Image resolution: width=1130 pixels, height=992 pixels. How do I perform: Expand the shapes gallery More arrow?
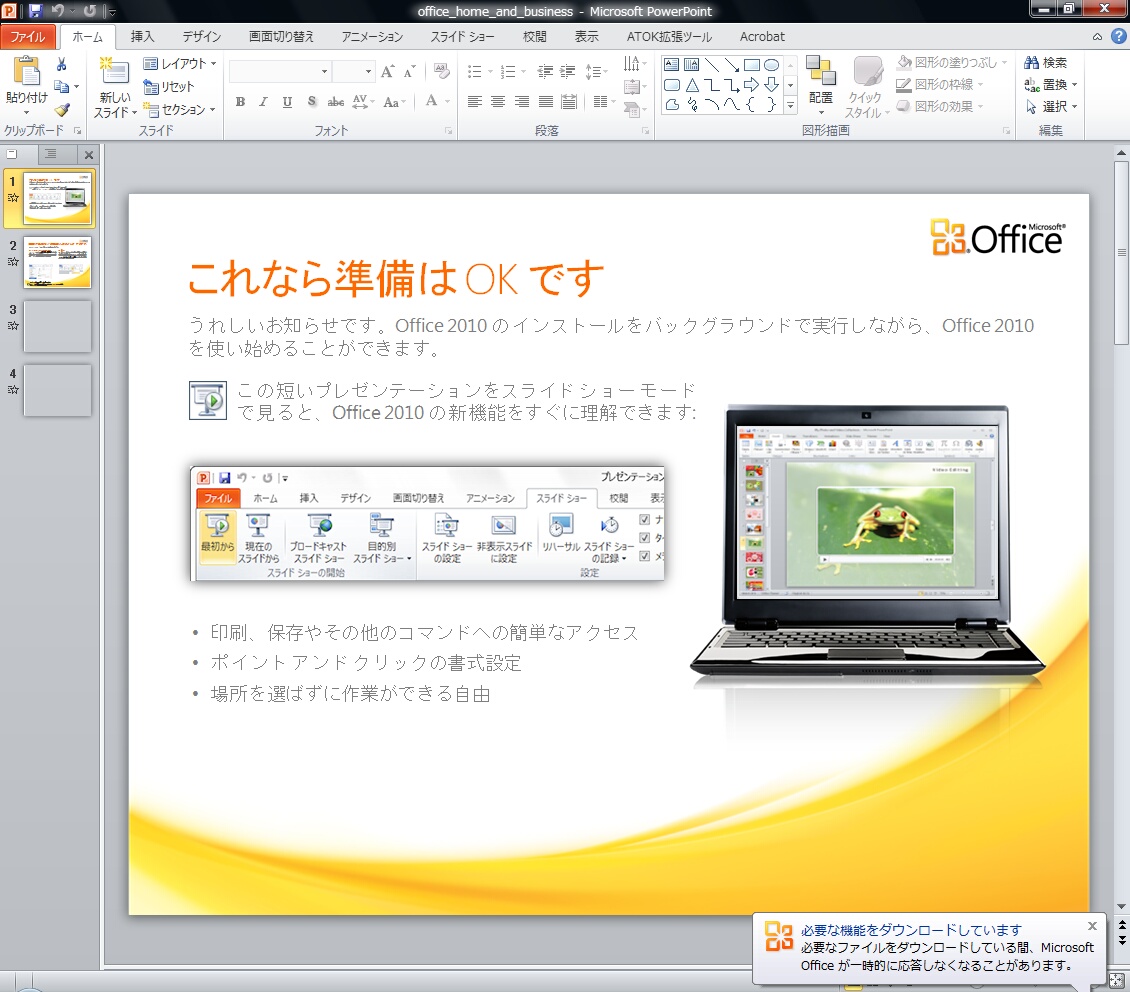point(791,105)
